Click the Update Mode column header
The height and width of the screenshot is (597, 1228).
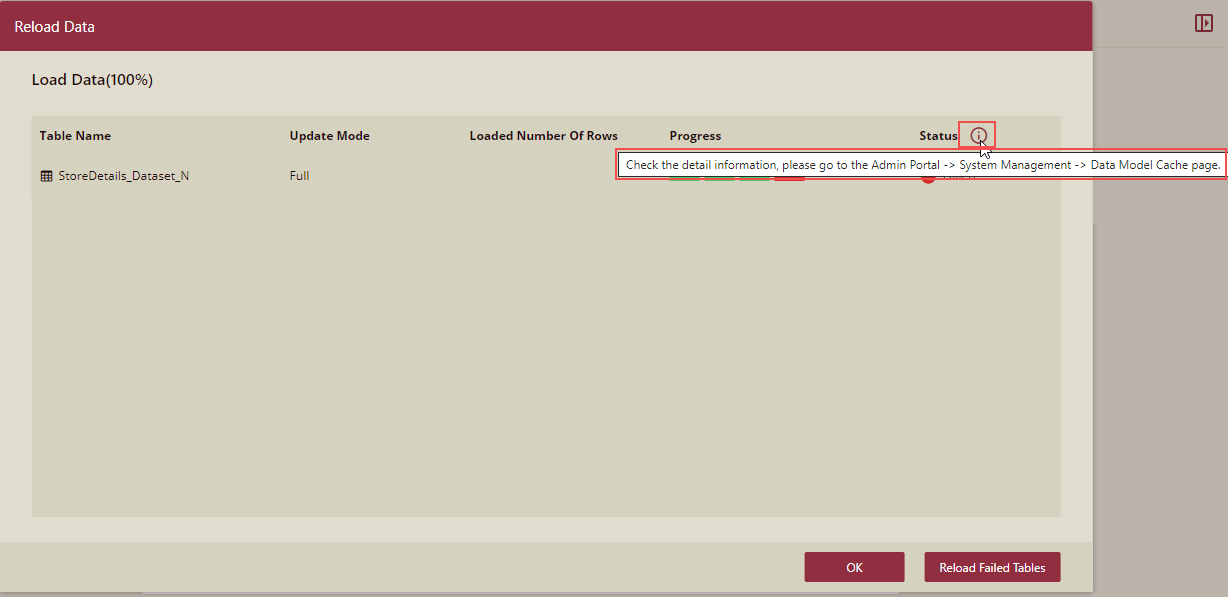[329, 136]
